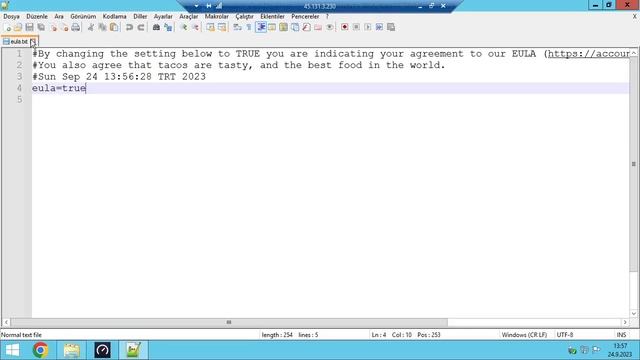Open Folder as Workspace icon
The width and height of the screenshot is (640, 360).
click(x=318, y=27)
